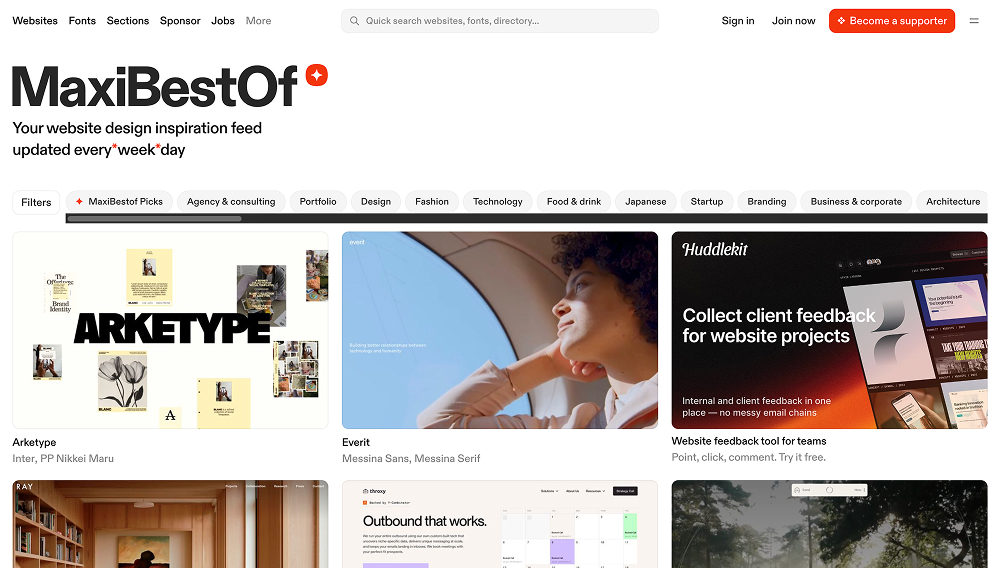Click Sign in
This screenshot has width=1000, height=568.
point(738,20)
